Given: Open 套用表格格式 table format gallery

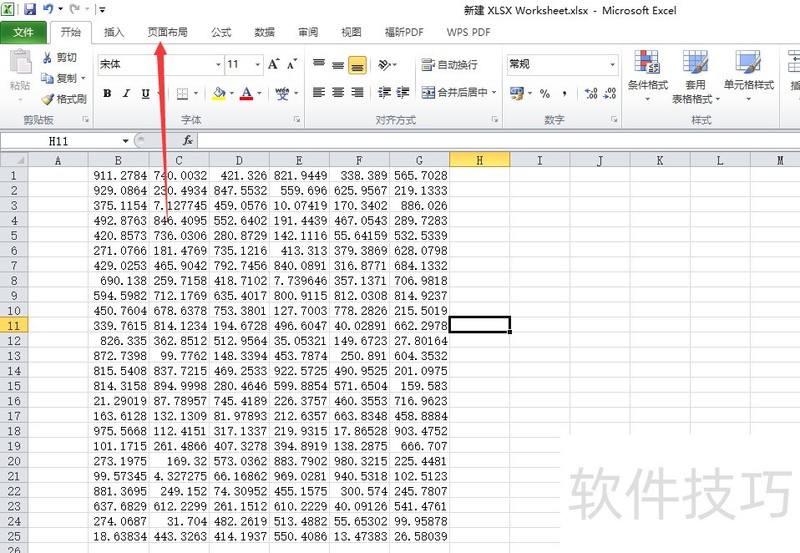Looking at the screenshot, I should tap(695, 77).
